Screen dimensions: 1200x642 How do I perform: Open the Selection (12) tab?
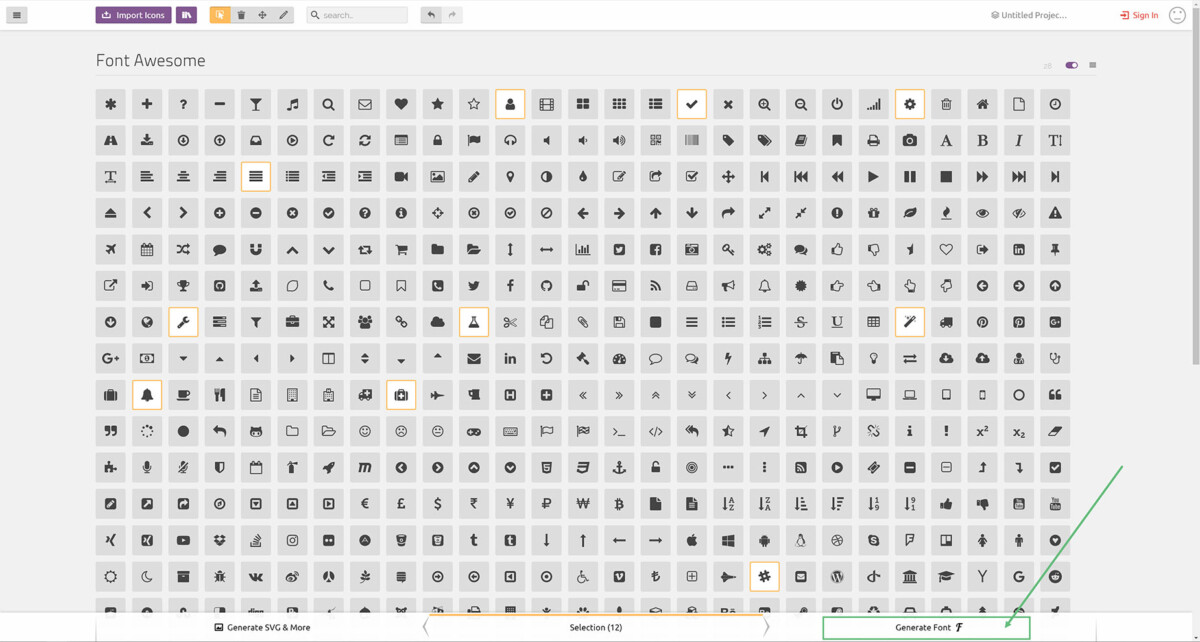point(596,627)
